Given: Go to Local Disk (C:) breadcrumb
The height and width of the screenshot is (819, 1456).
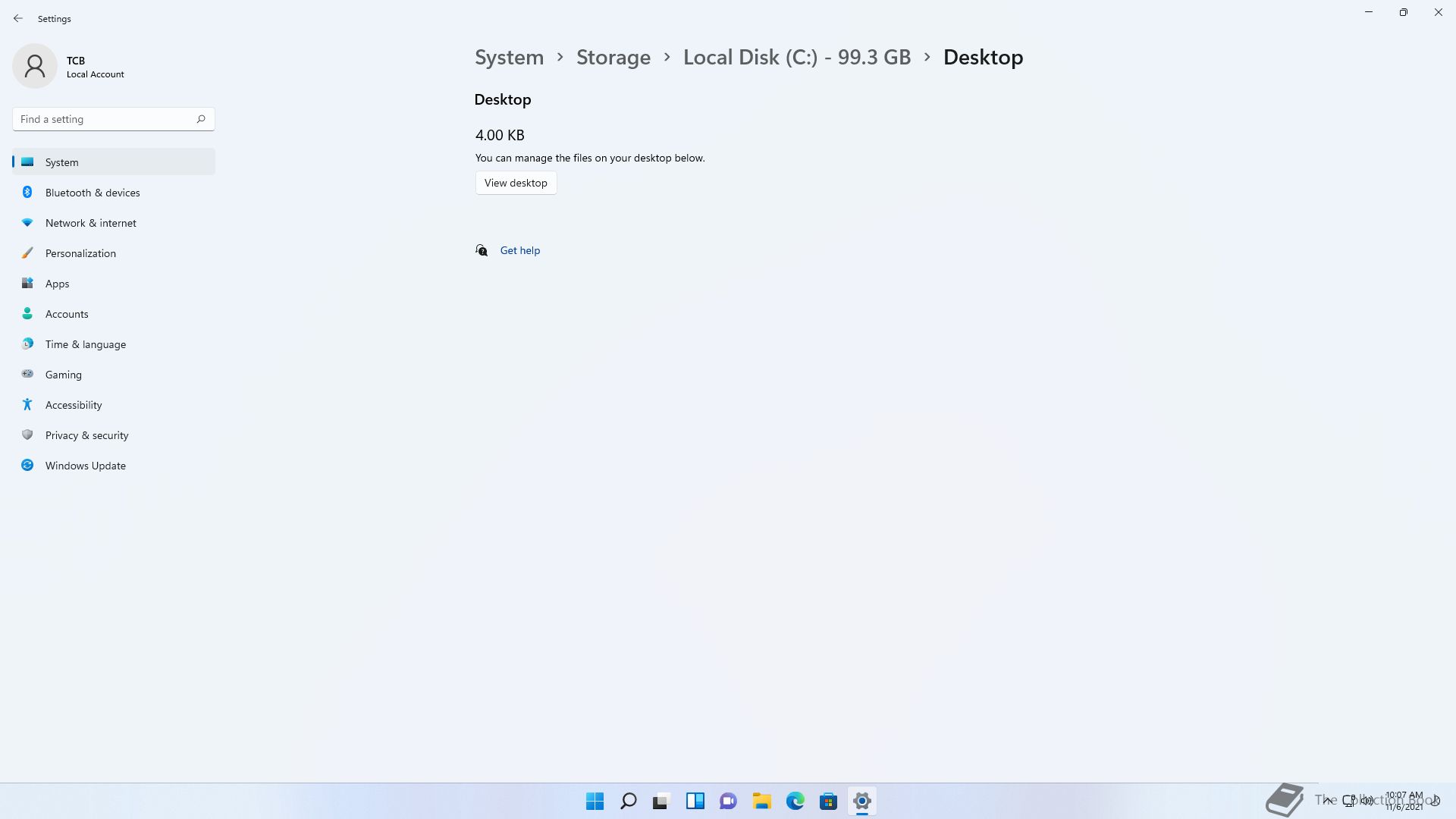Looking at the screenshot, I should click(x=796, y=58).
